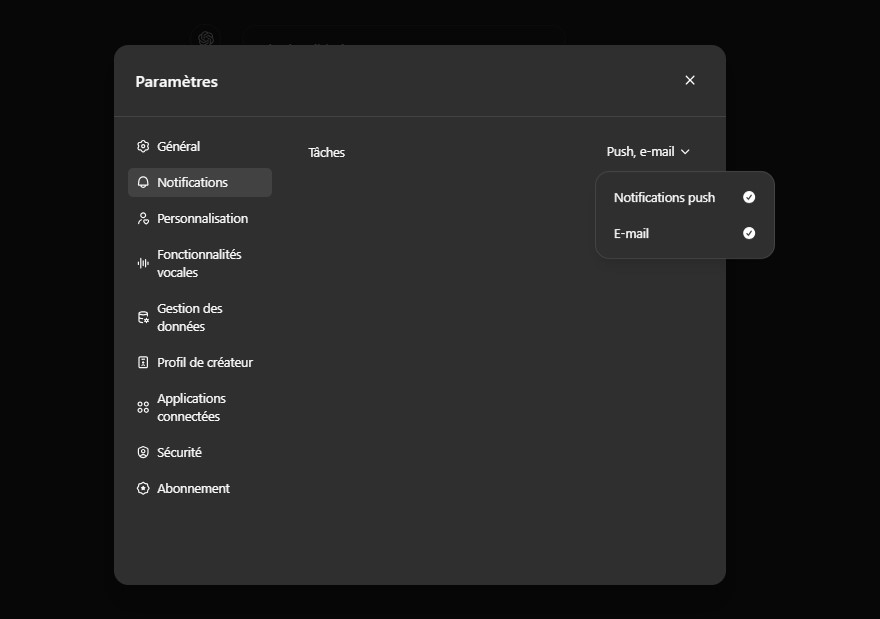This screenshot has width=880, height=619.
Task: Select the E-mail menu option
Action: click(631, 233)
